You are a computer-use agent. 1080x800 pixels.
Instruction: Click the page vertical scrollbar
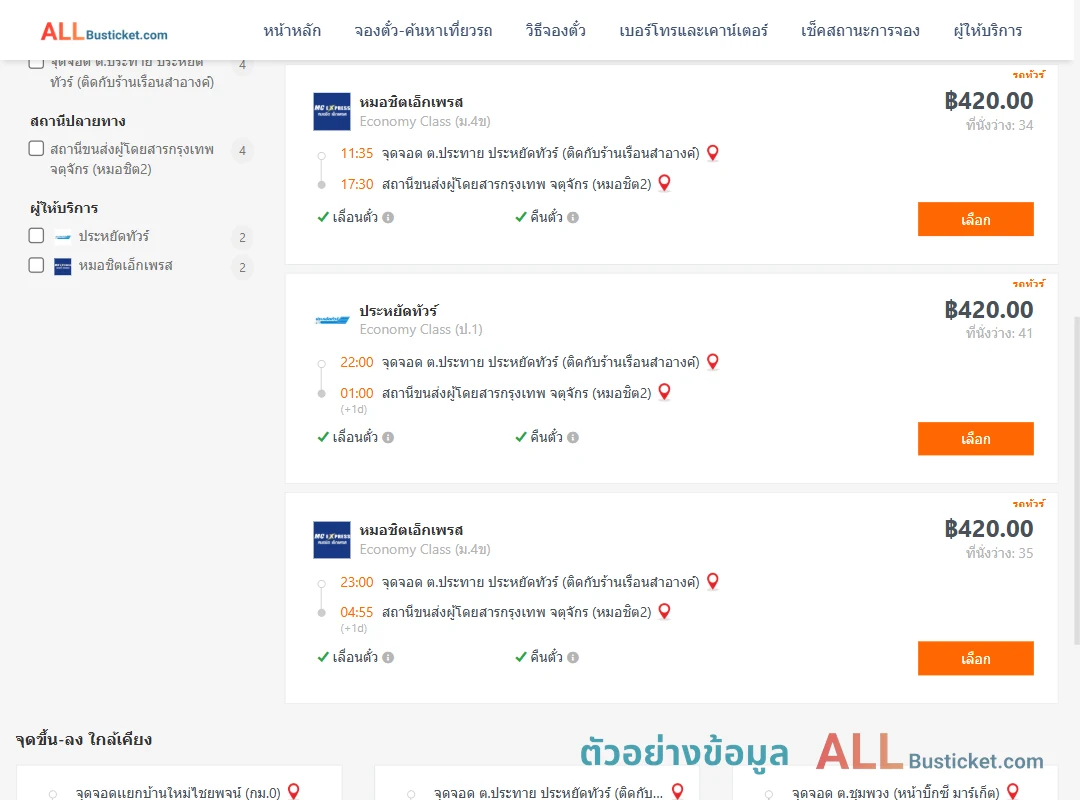[1077, 480]
